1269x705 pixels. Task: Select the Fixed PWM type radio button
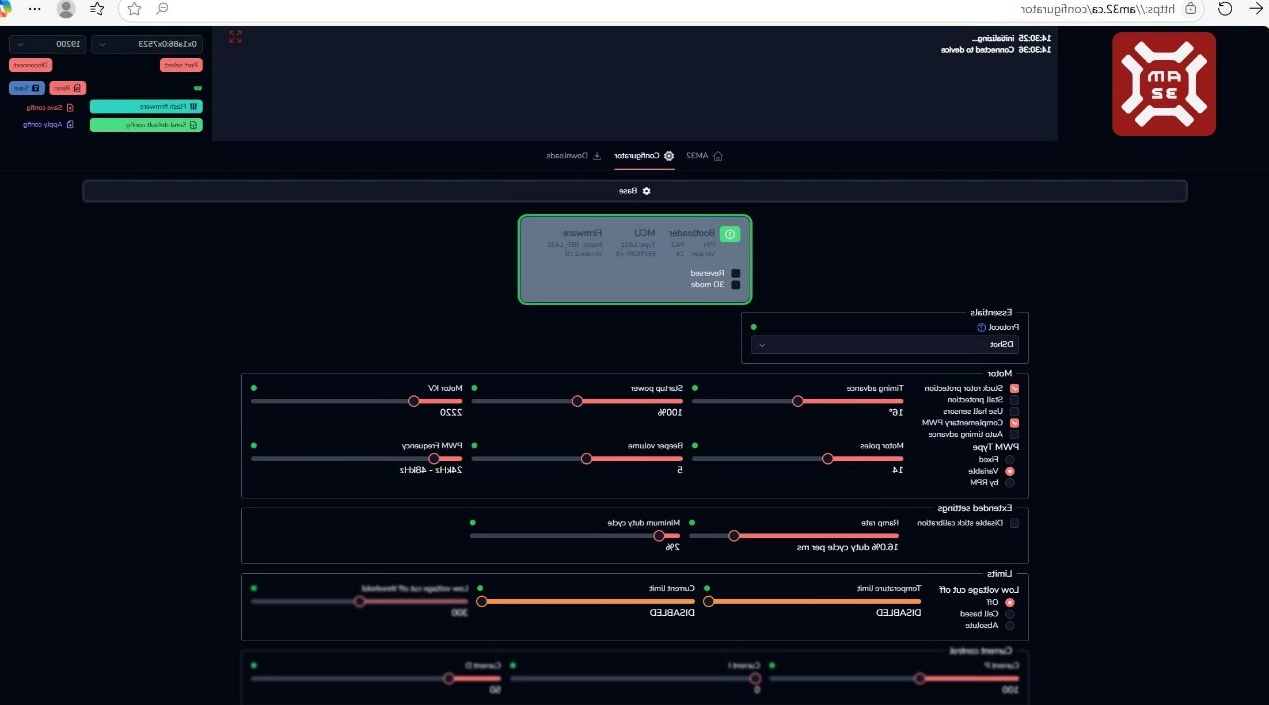click(1009, 459)
